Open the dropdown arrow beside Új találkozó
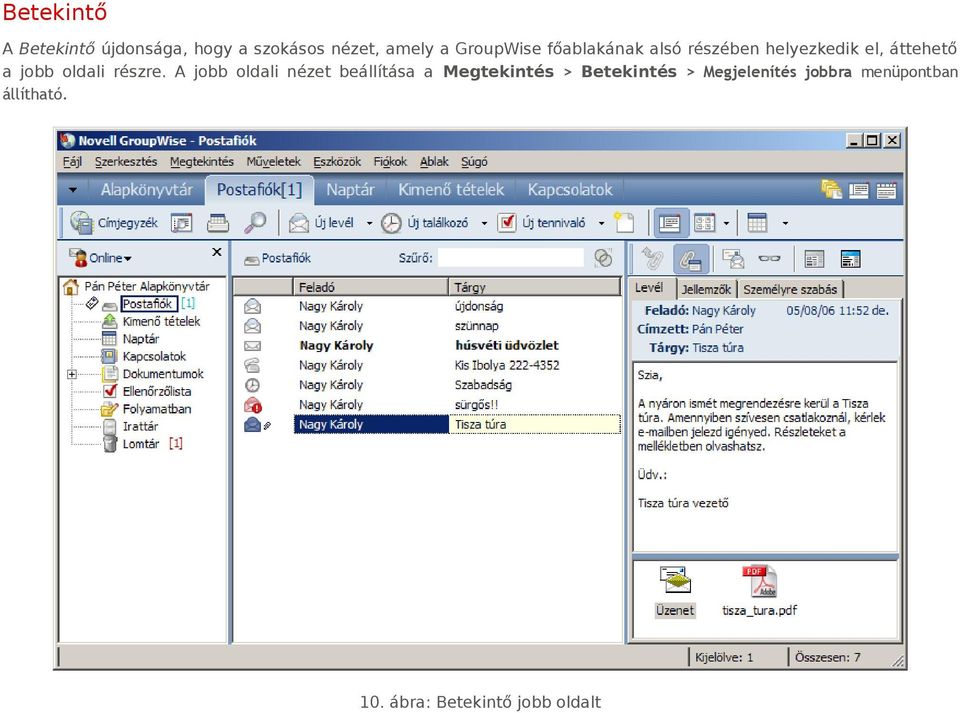960x713 pixels. coord(484,223)
